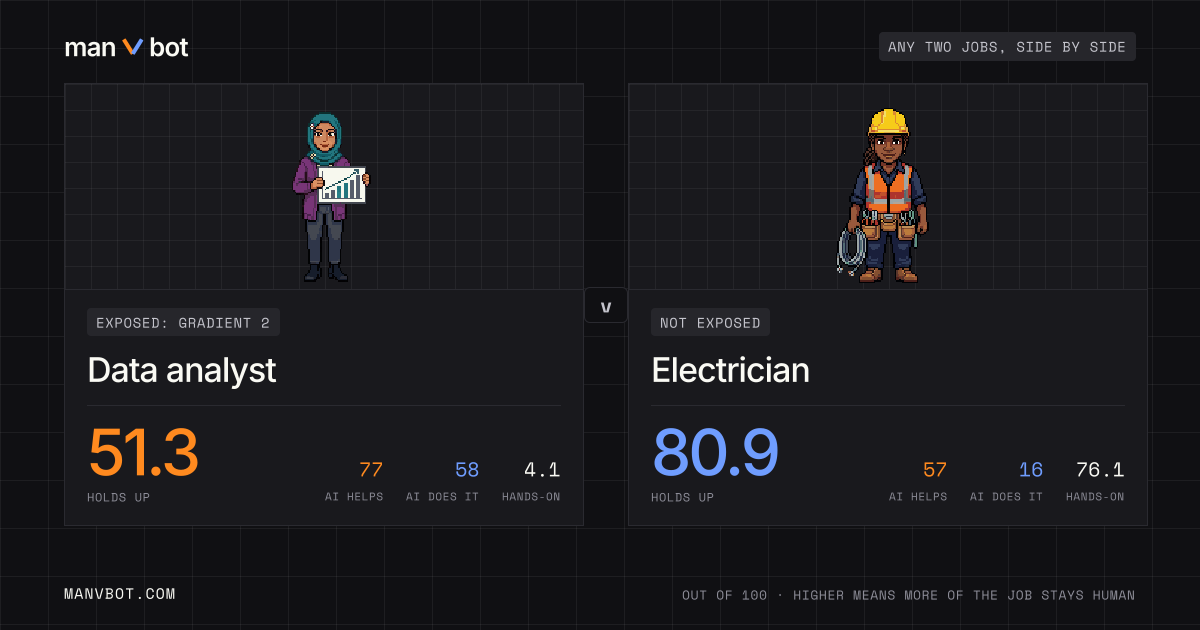This screenshot has height=630, width=1200.
Task: Open the Data analyst job title
Action: click(x=182, y=371)
